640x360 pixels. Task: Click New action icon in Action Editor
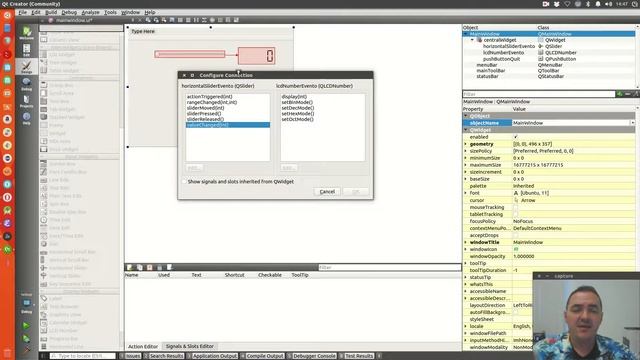tap(130, 267)
